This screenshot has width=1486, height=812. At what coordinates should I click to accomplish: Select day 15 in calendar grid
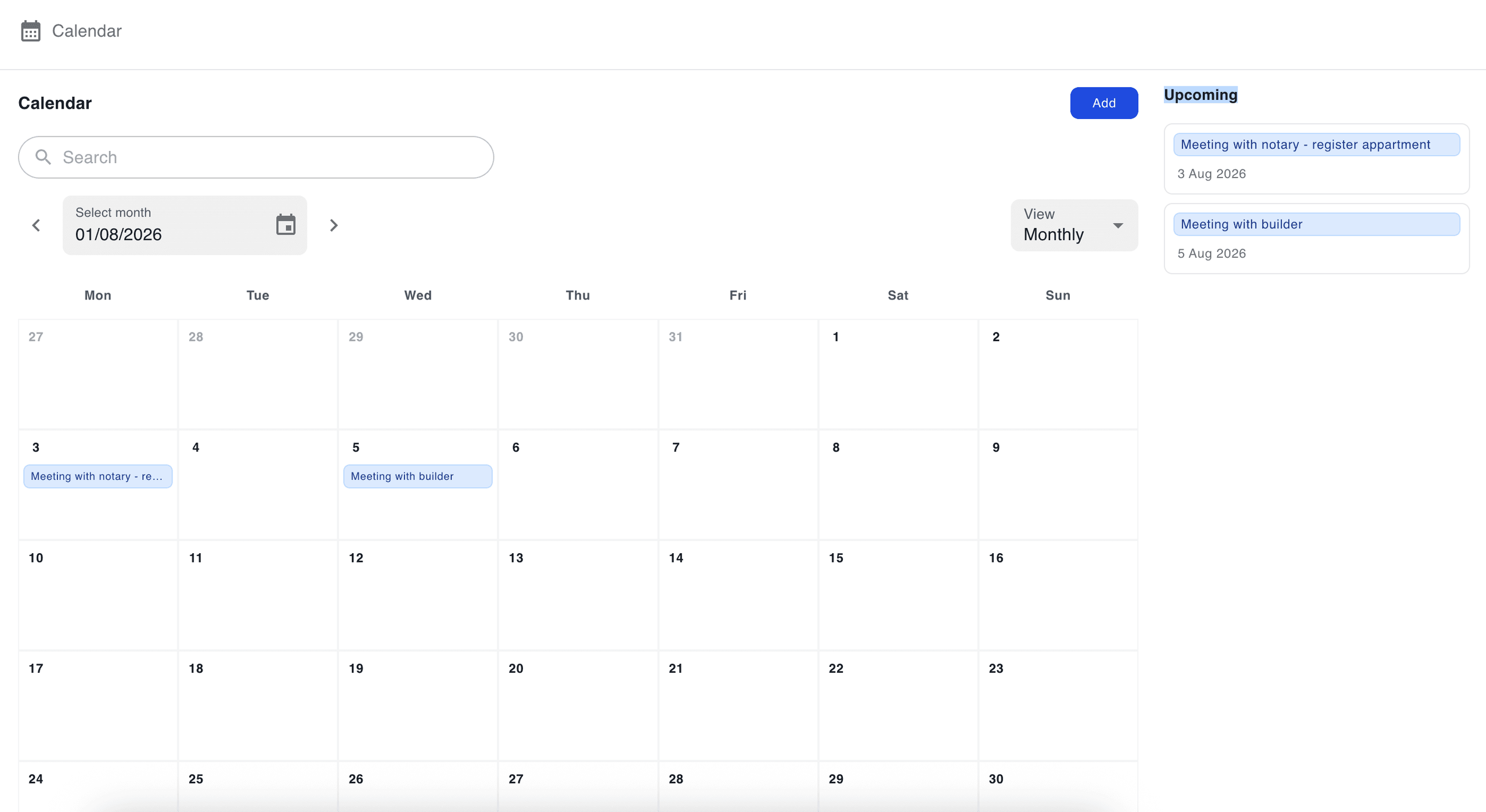897,596
